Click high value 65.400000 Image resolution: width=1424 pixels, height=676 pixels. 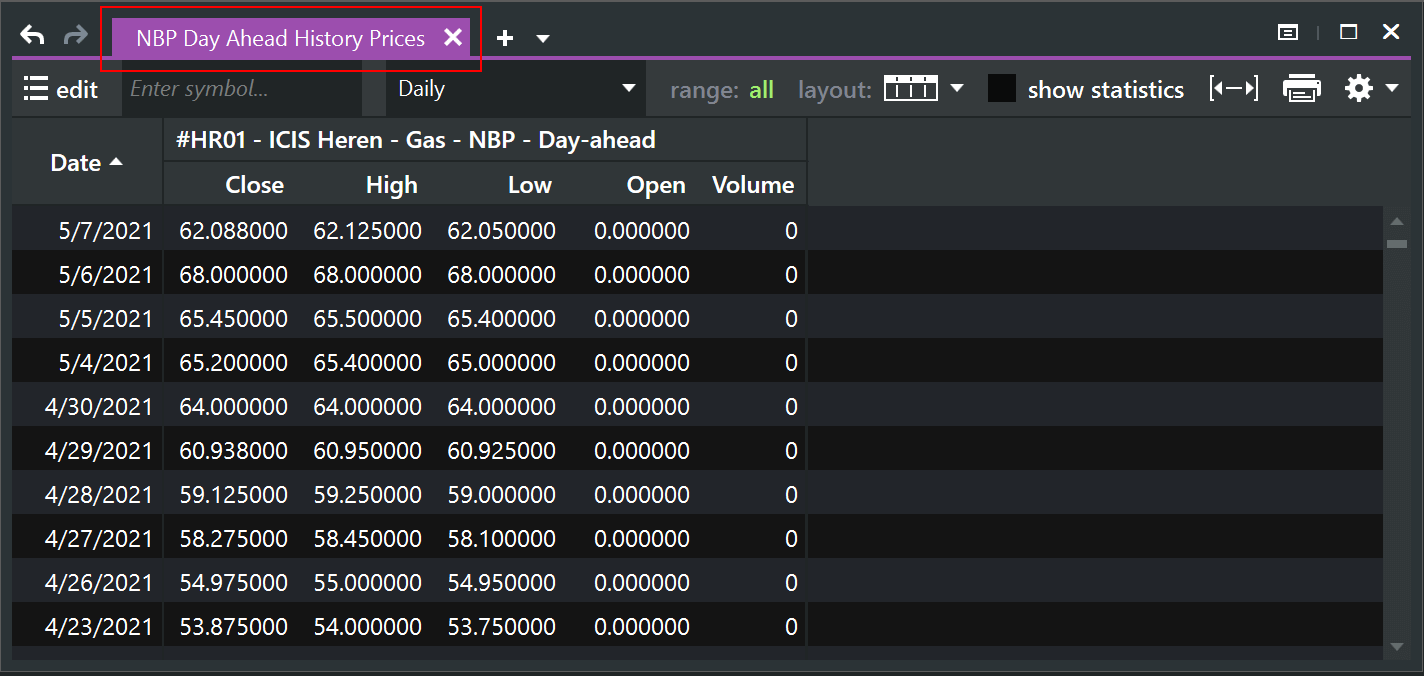[367, 363]
